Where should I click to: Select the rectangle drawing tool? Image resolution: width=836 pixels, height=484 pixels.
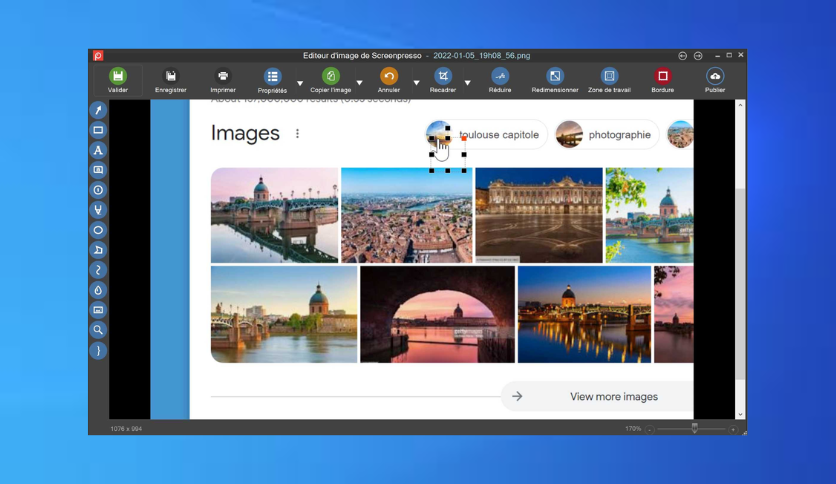point(98,130)
